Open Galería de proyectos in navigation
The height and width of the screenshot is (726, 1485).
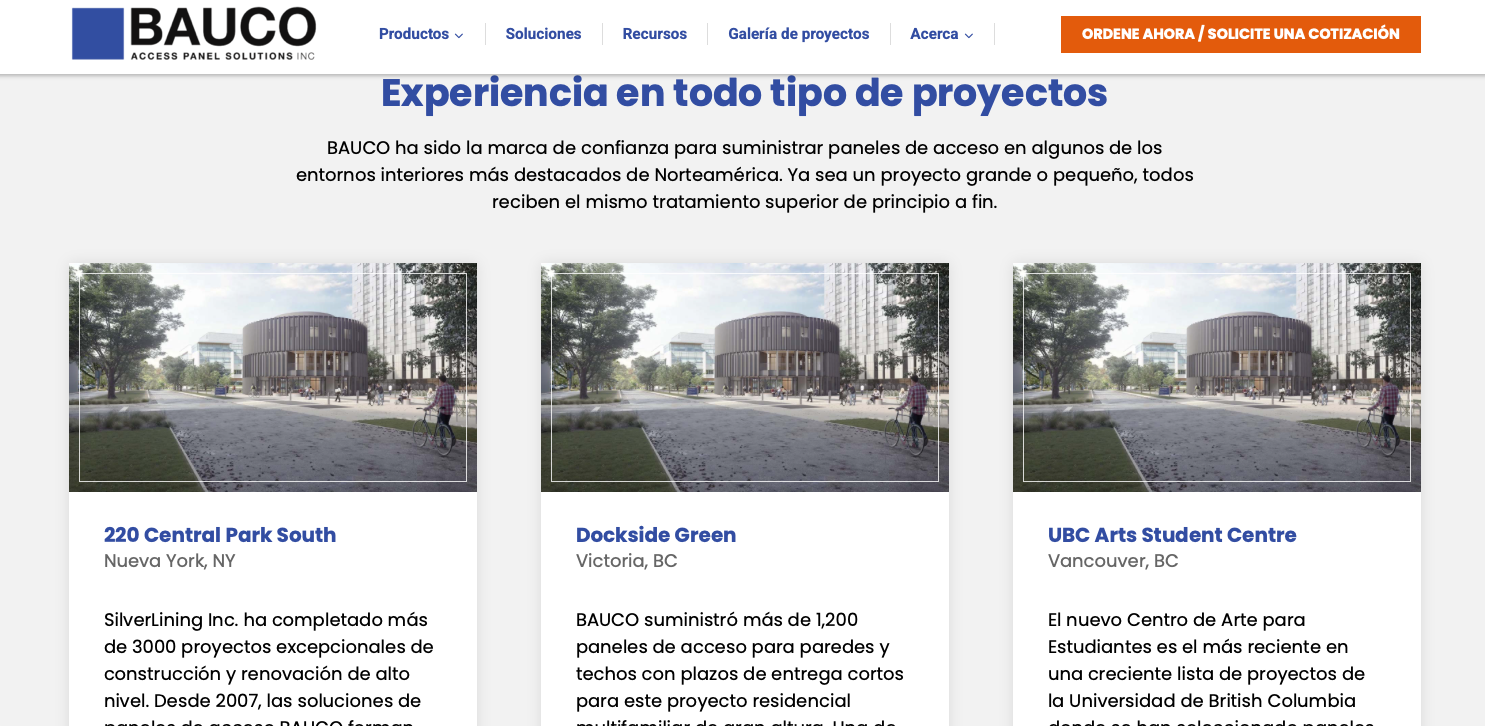(x=798, y=34)
